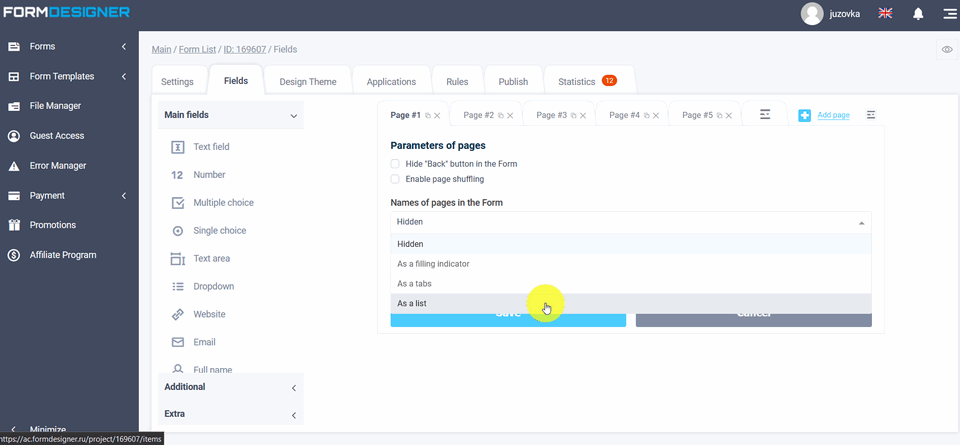Expand the Additional fields section
Image resolution: width=960 pixels, height=445 pixels.
(x=231, y=387)
